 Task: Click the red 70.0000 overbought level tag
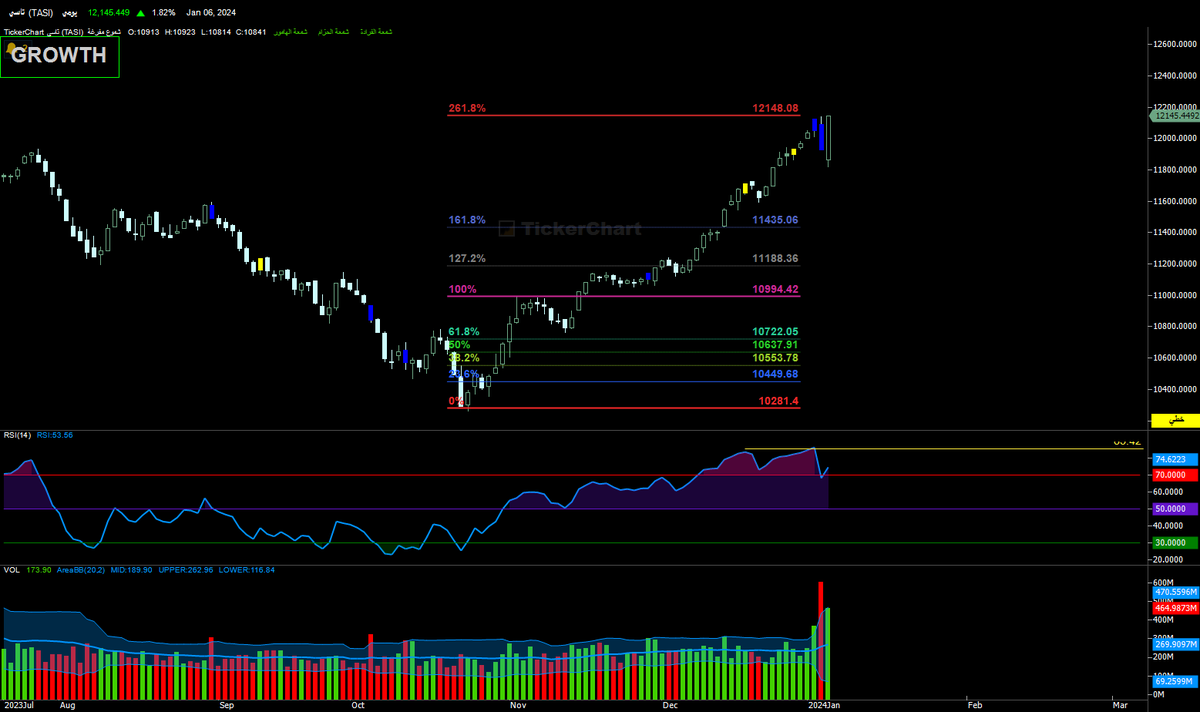click(1174, 475)
